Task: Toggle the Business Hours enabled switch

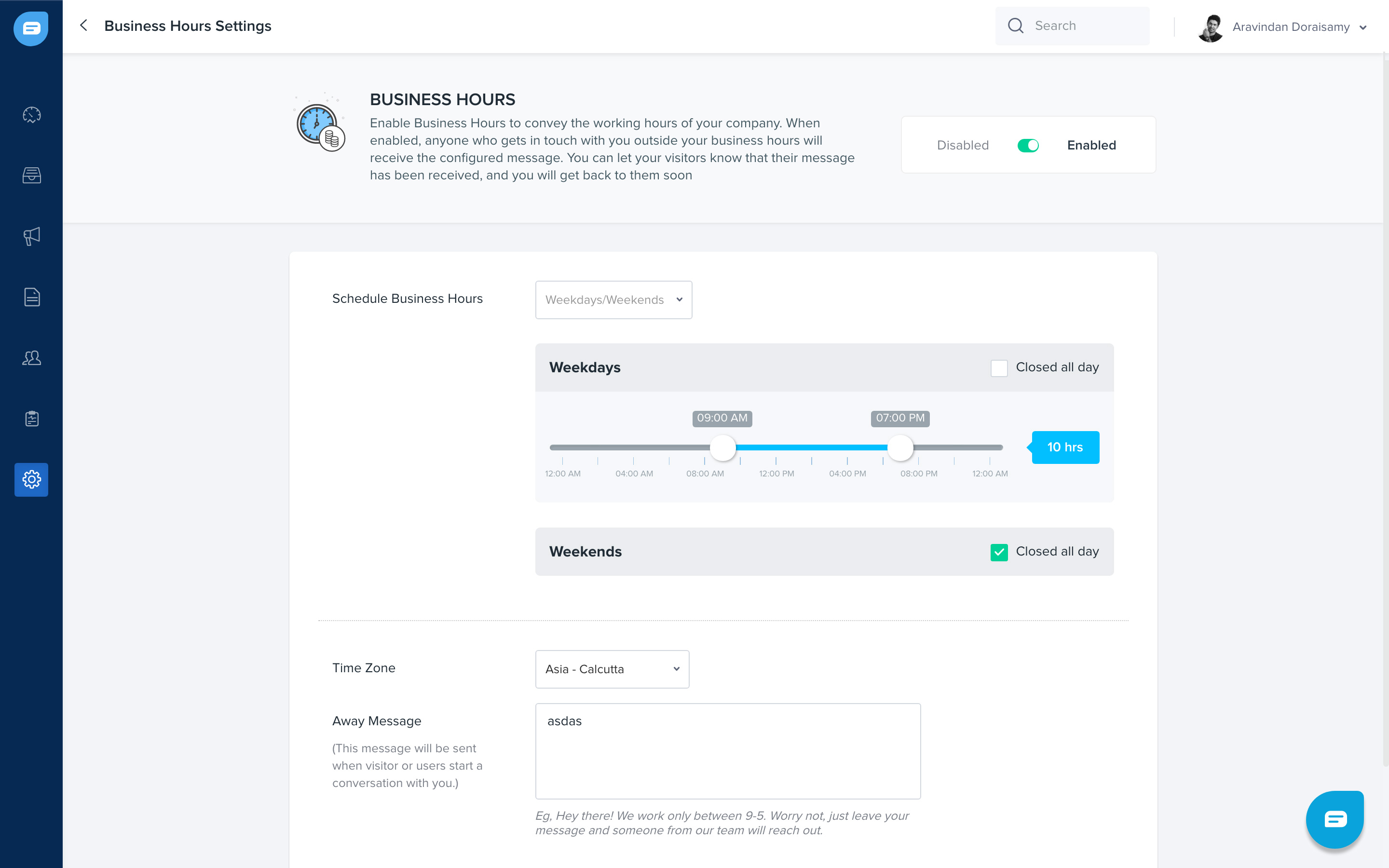Action: point(1027,145)
